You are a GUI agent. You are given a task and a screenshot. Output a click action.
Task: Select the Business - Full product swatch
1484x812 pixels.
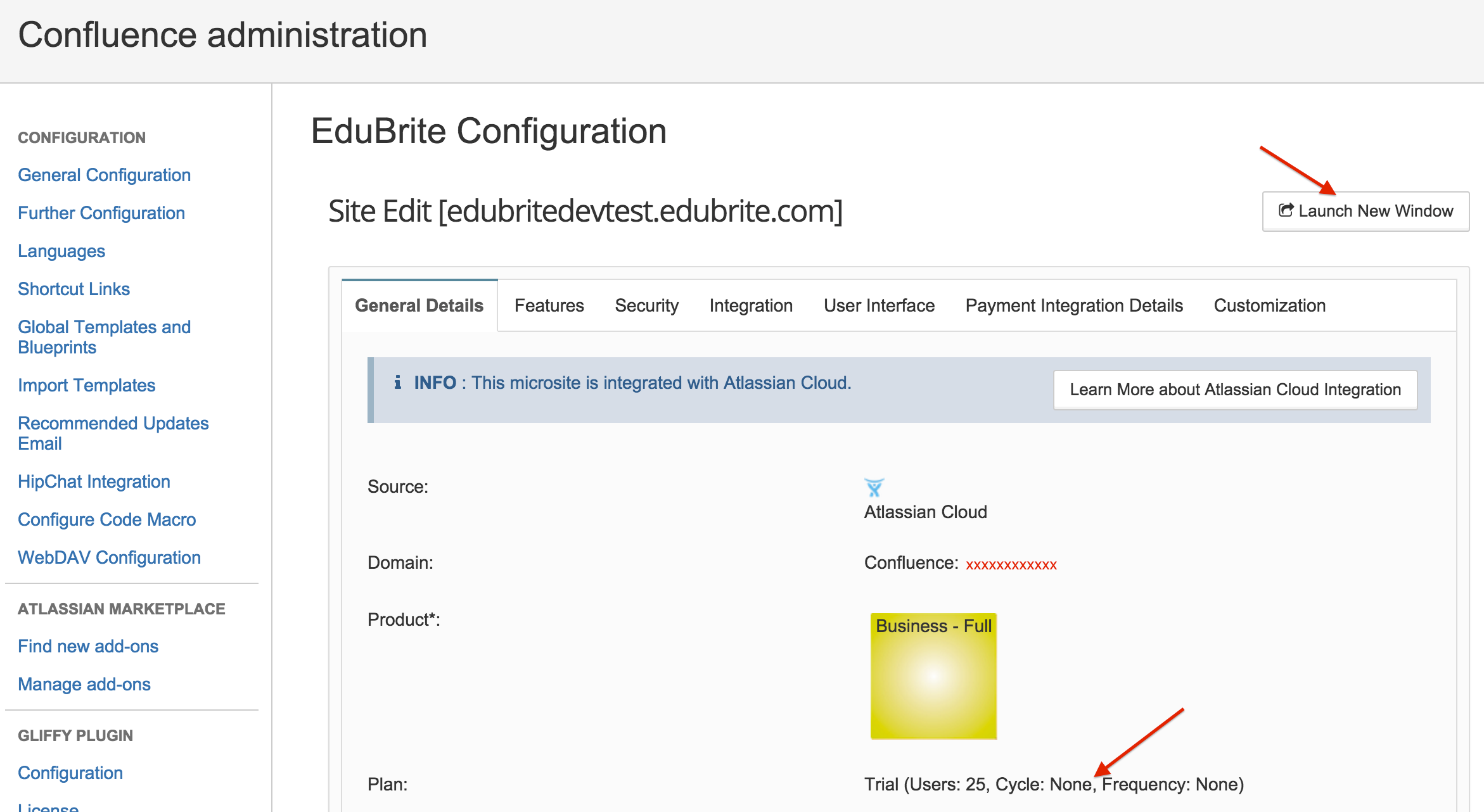click(x=933, y=676)
